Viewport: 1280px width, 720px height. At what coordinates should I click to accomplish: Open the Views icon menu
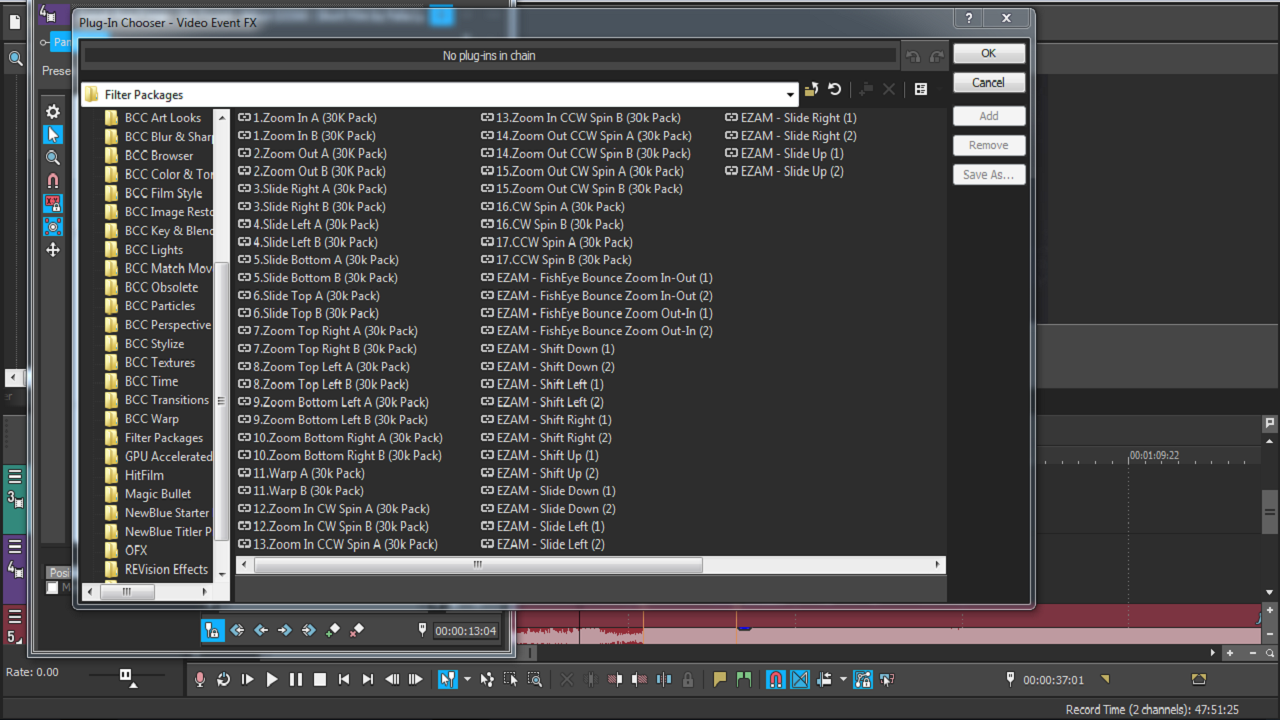921,90
